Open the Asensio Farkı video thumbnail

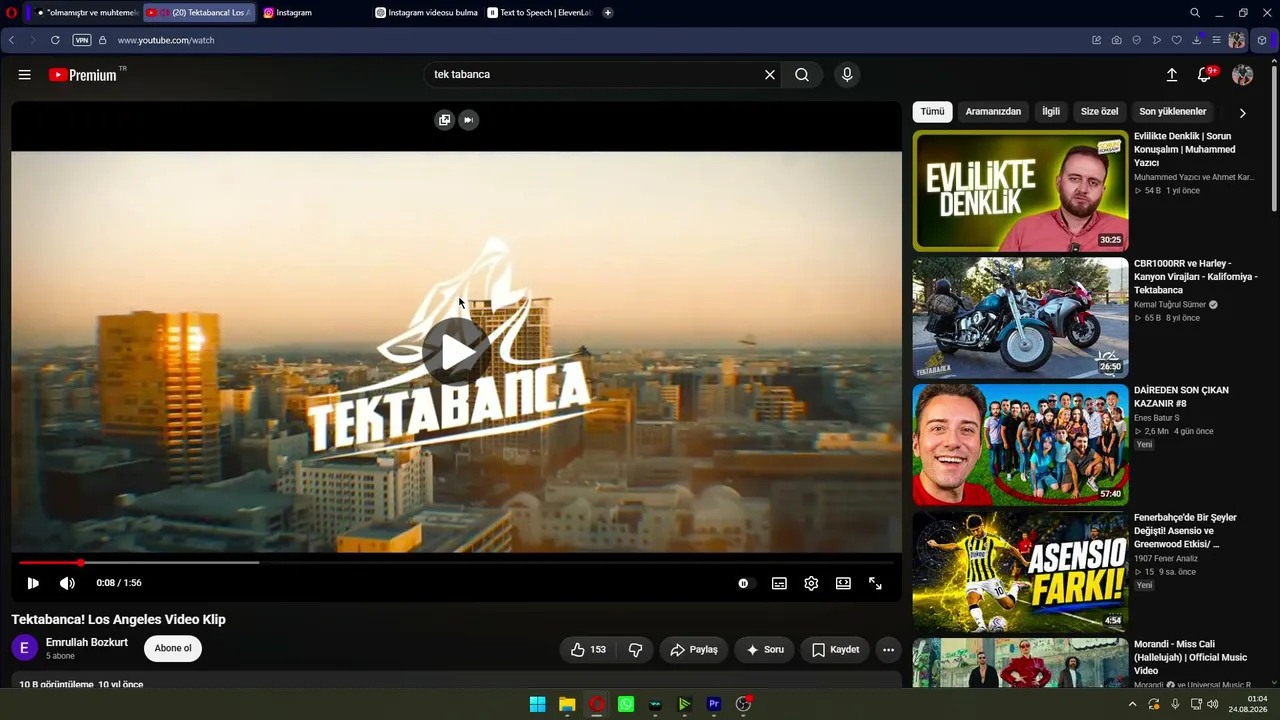click(1020, 572)
